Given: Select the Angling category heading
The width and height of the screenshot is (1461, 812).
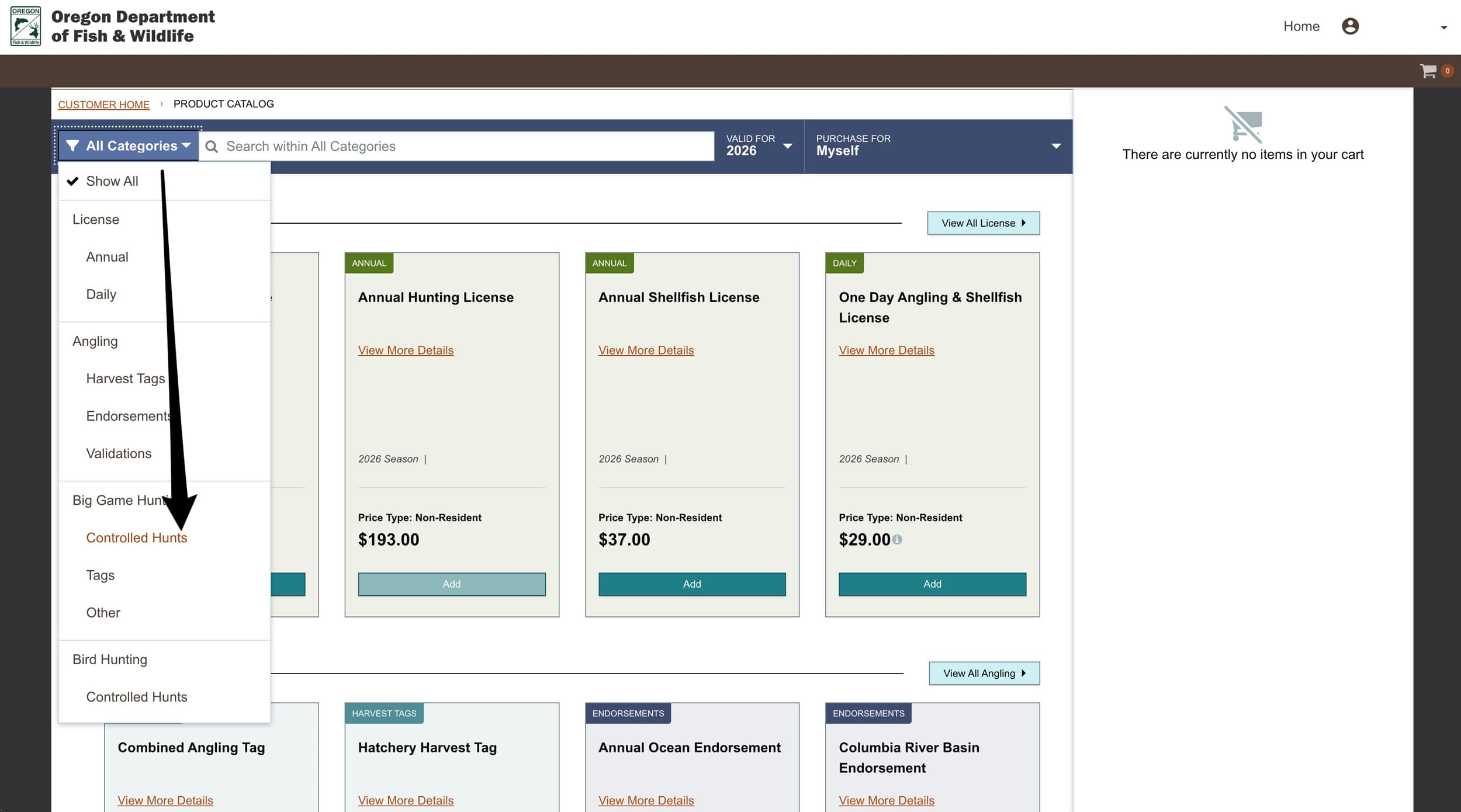Looking at the screenshot, I should 95,341.
